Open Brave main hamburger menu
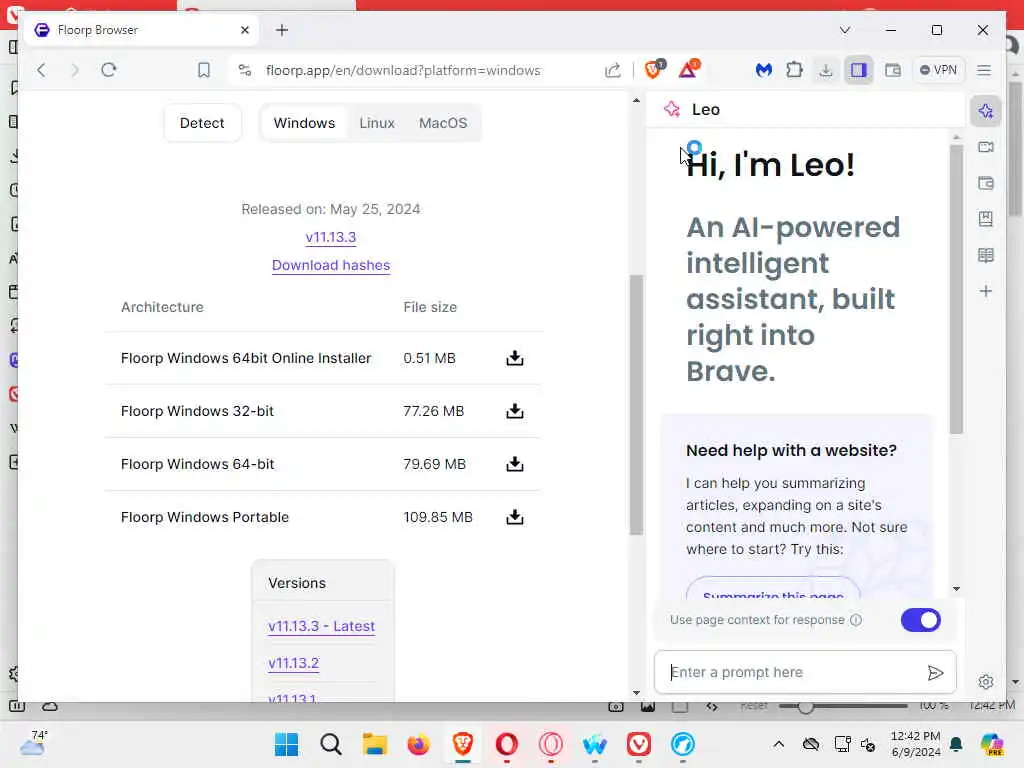 984,70
